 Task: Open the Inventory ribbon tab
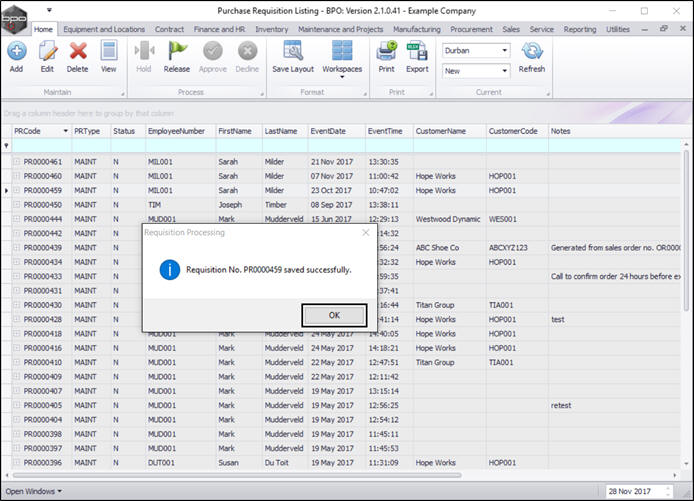click(271, 29)
